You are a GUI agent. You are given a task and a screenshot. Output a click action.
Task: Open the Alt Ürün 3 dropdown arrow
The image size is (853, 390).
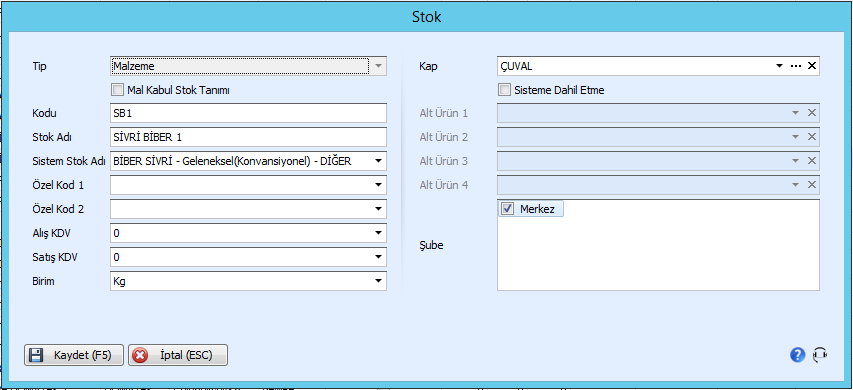click(x=795, y=161)
